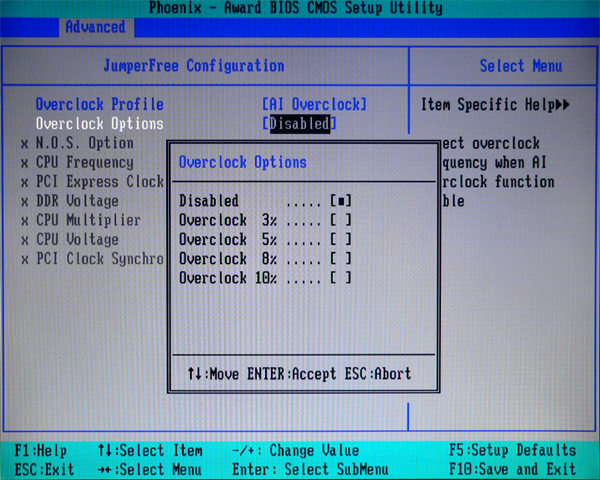Click the Select Menu heading
The height and width of the screenshot is (480, 600).
point(521,66)
